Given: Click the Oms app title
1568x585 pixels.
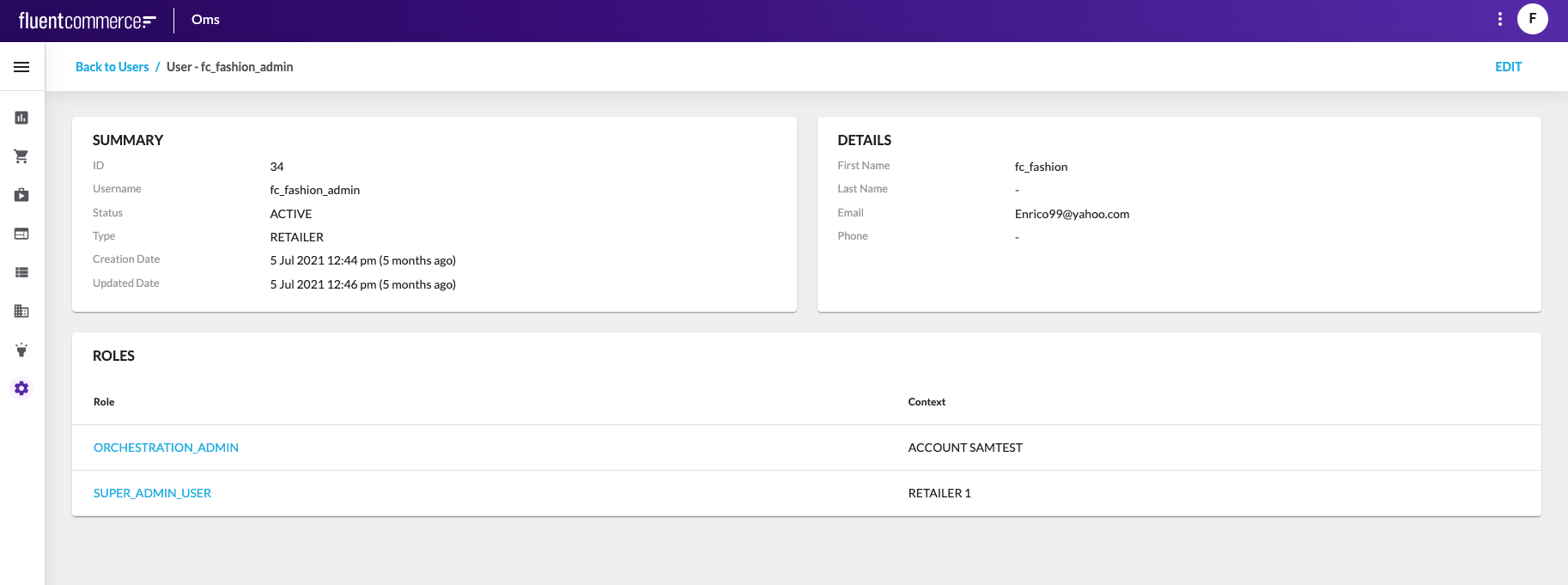Looking at the screenshot, I should [x=205, y=20].
